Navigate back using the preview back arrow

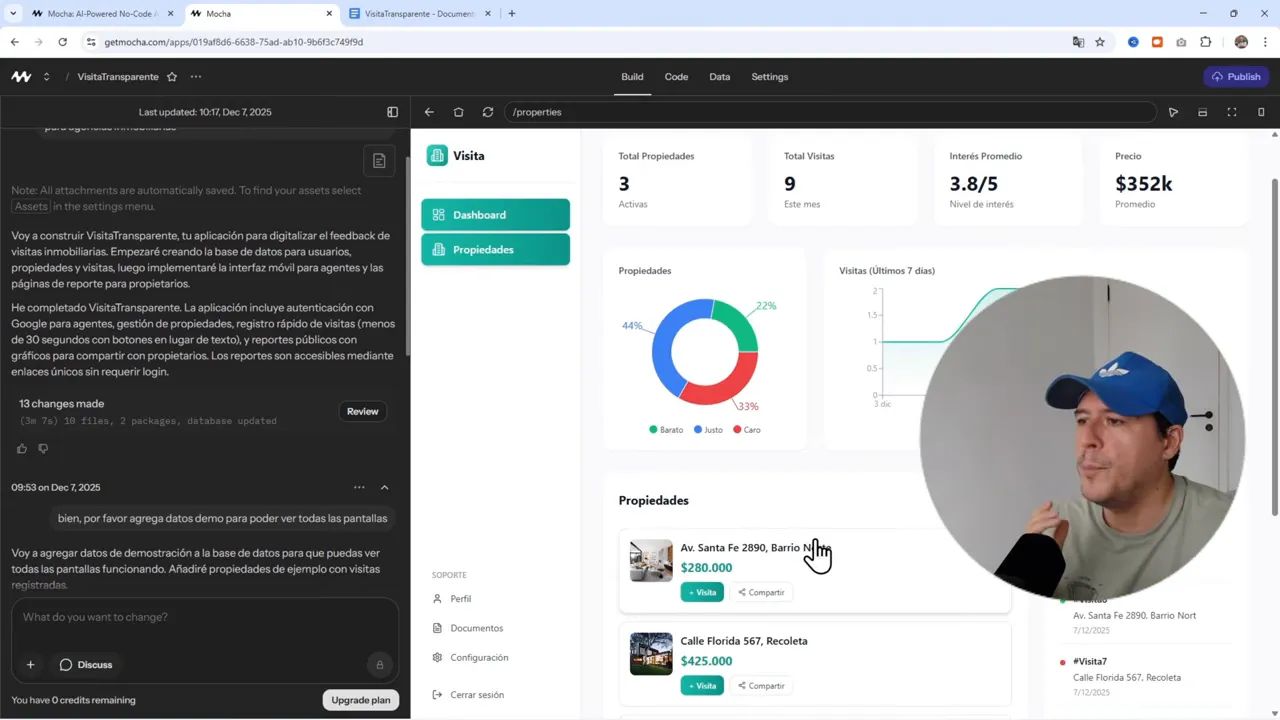click(x=429, y=112)
